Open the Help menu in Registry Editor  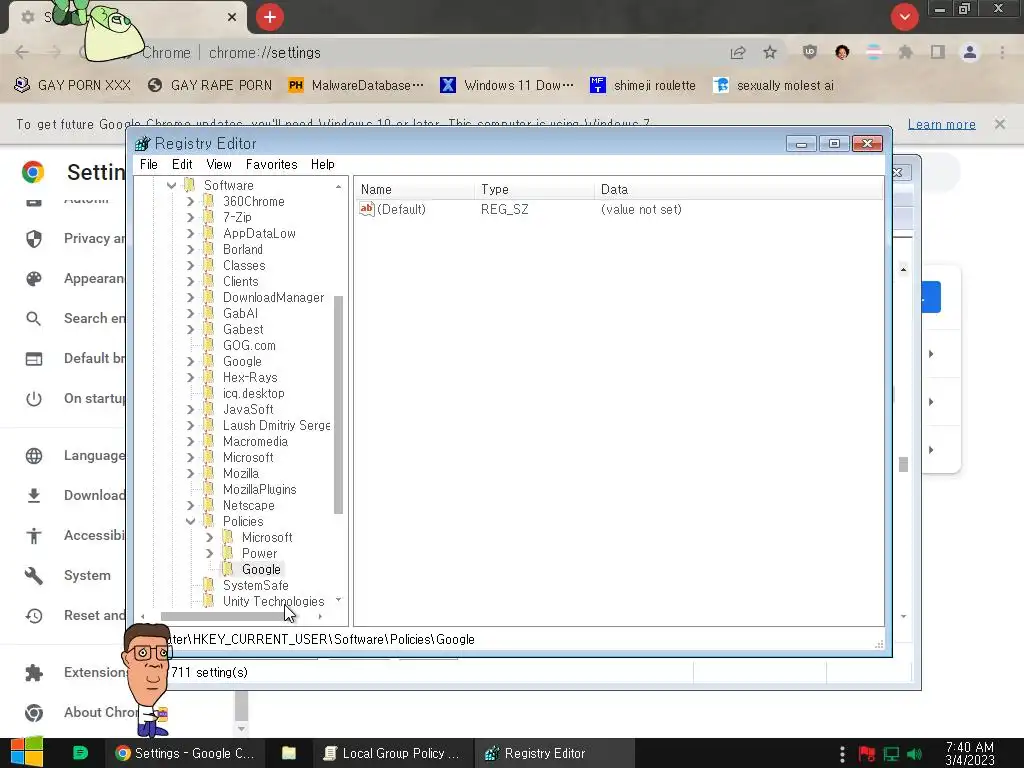click(x=323, y=165)
